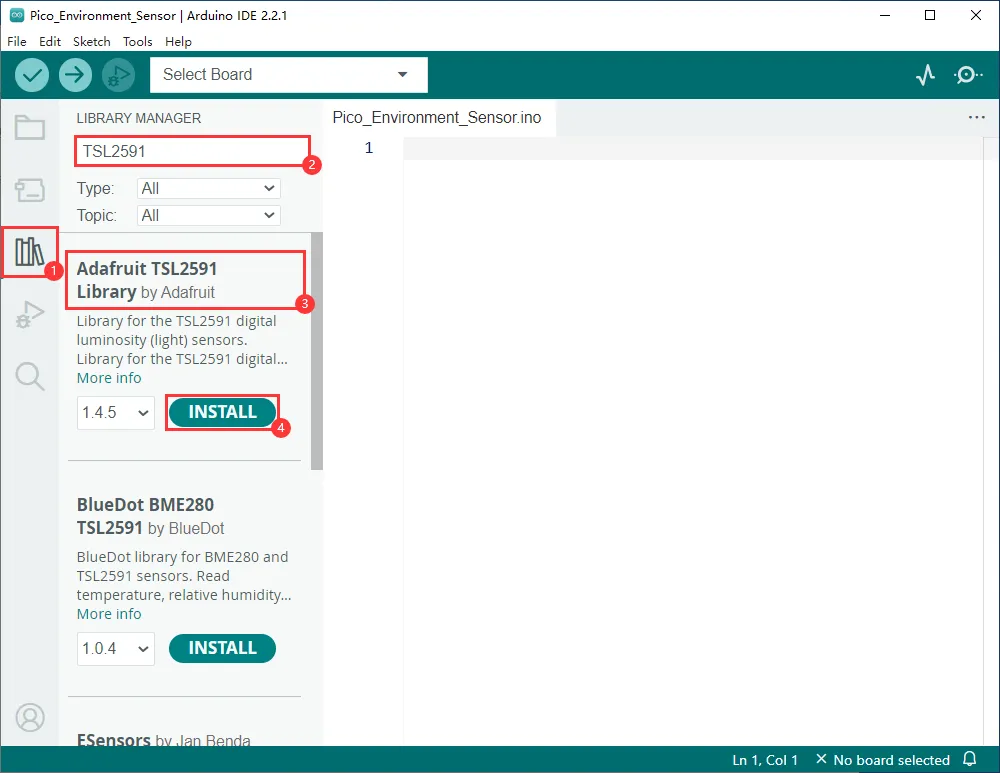Open the File menu
This screenshot has width=1000, height=773.
click(17, 41)
